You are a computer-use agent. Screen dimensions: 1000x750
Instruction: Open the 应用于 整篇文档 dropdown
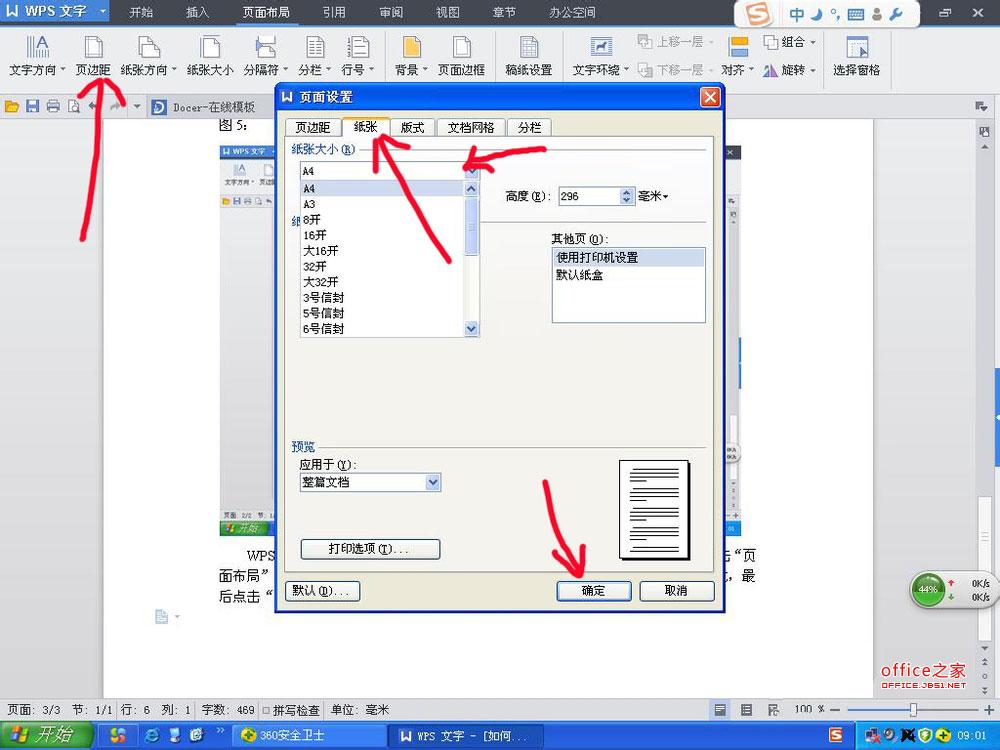click(x=370, y=482)
